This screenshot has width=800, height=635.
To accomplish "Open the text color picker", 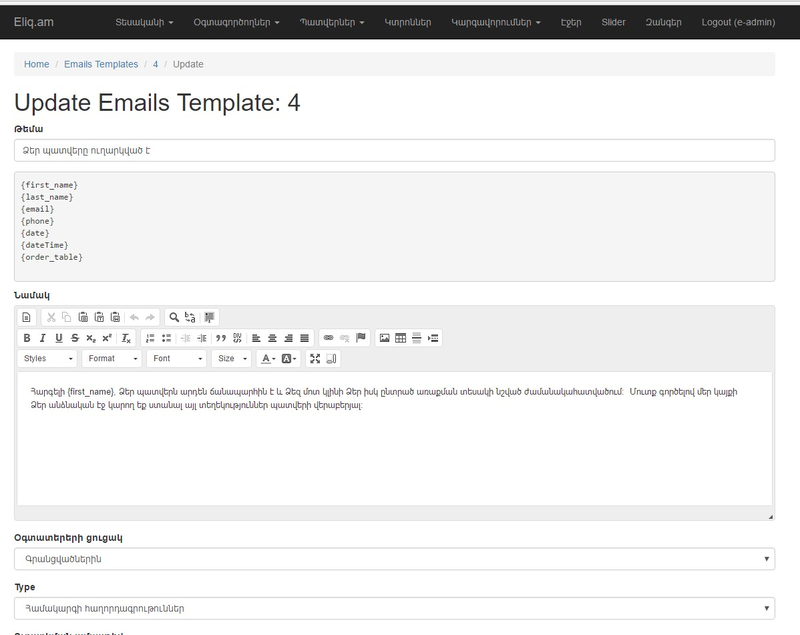I will 267,358.
